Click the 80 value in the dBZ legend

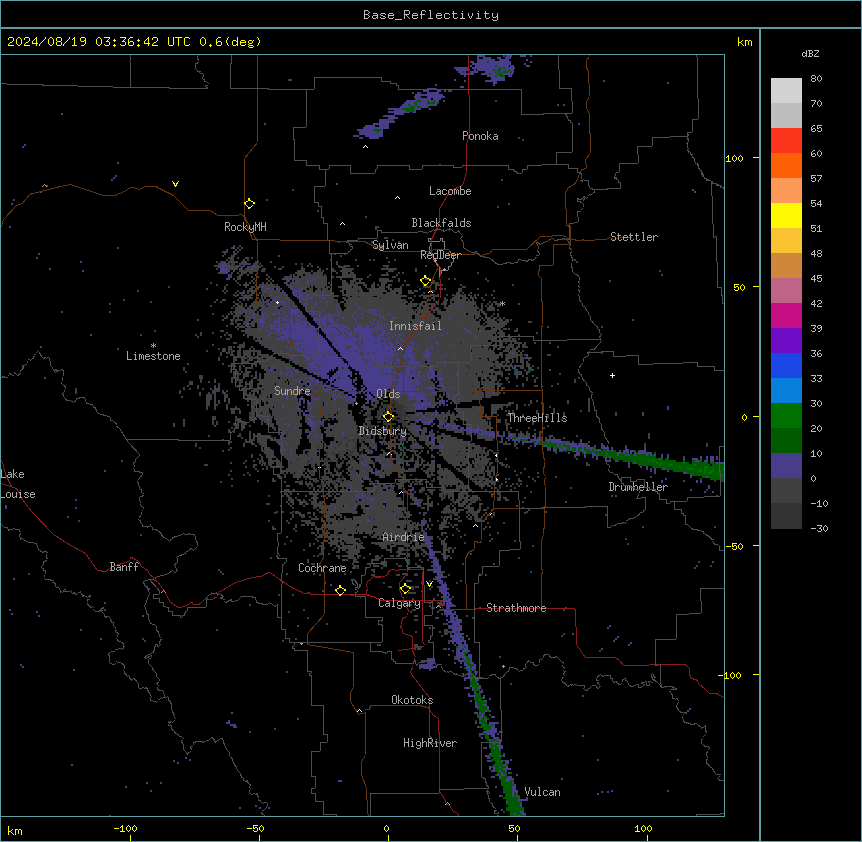pos(816,79)
